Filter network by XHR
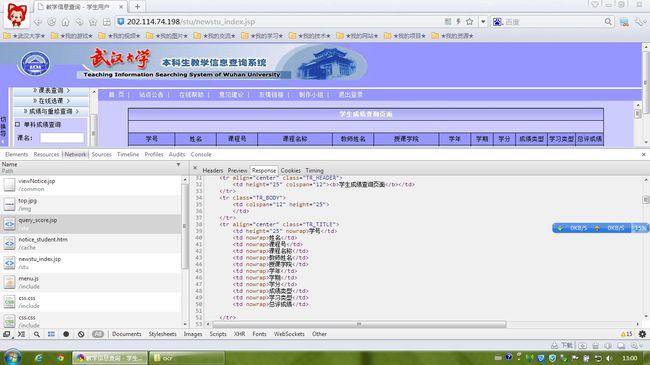 click(239, 334)
